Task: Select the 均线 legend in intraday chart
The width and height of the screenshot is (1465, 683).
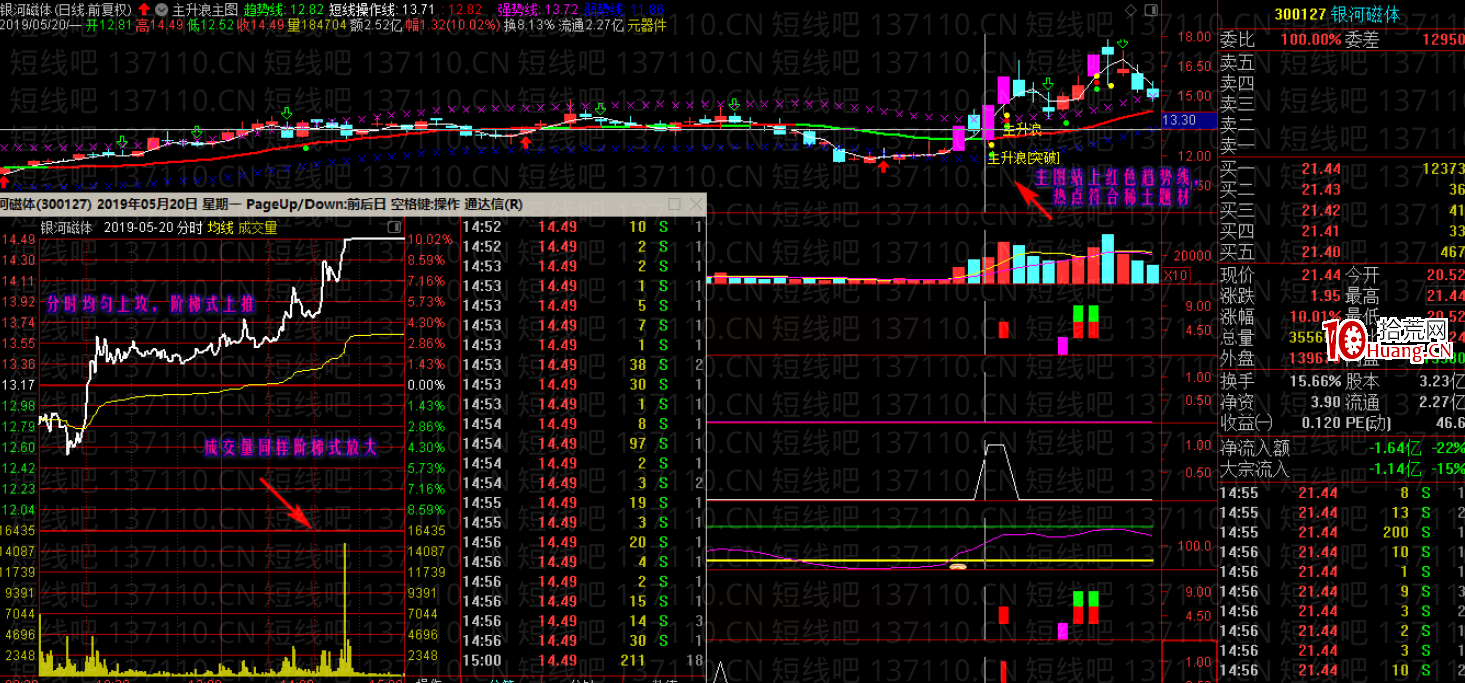Action: [220, 227]
